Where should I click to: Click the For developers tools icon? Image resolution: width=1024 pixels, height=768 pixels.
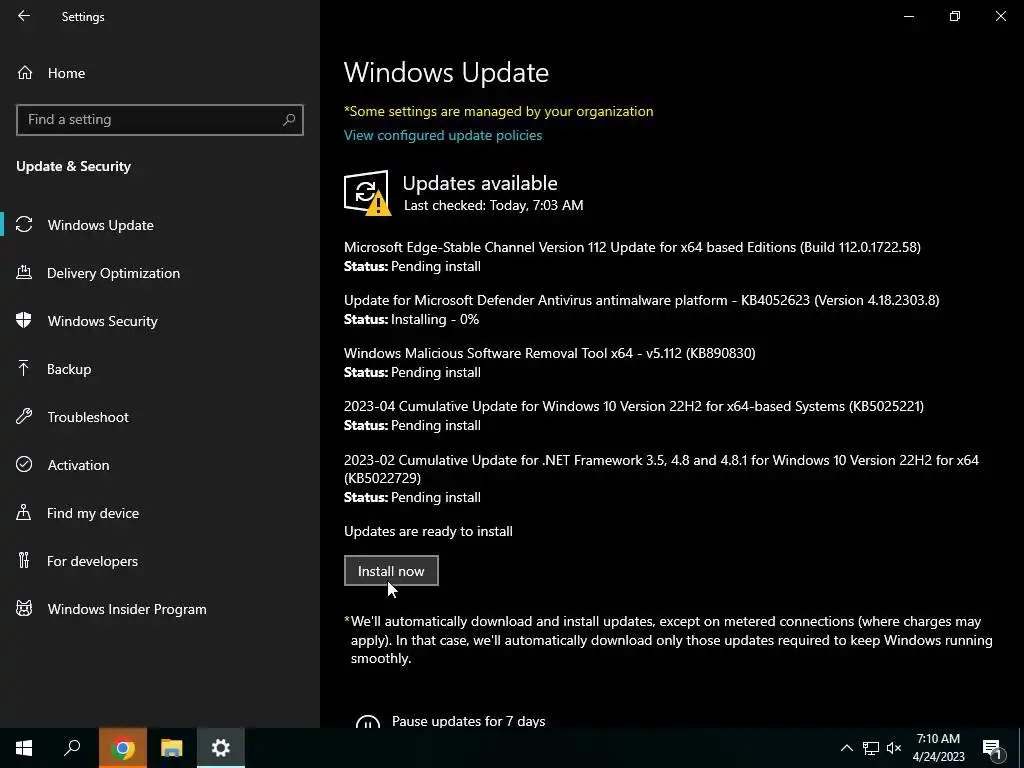(x=24, y=560)
